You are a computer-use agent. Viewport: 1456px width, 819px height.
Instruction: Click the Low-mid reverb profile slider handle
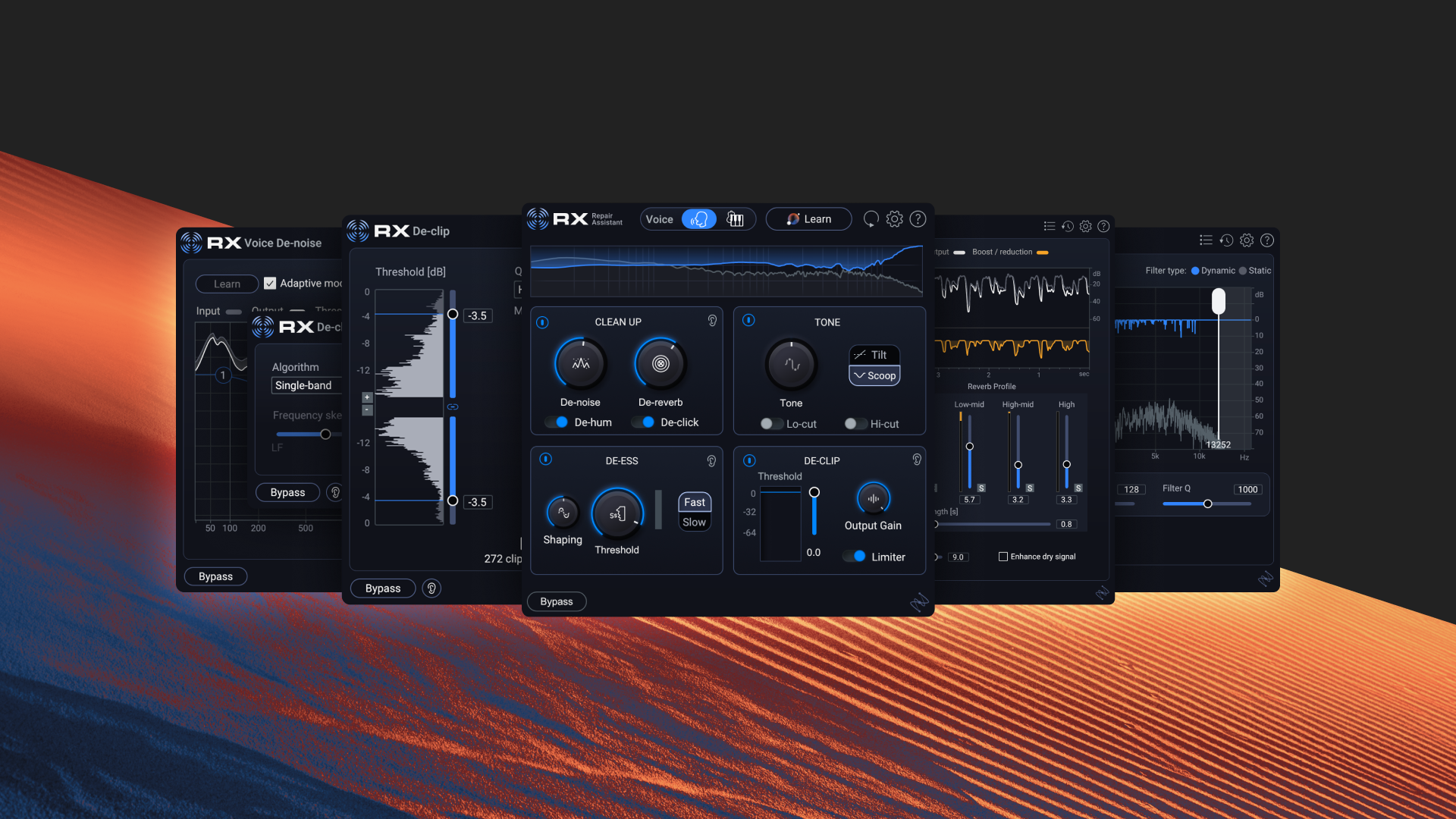(x=970, y=447)
